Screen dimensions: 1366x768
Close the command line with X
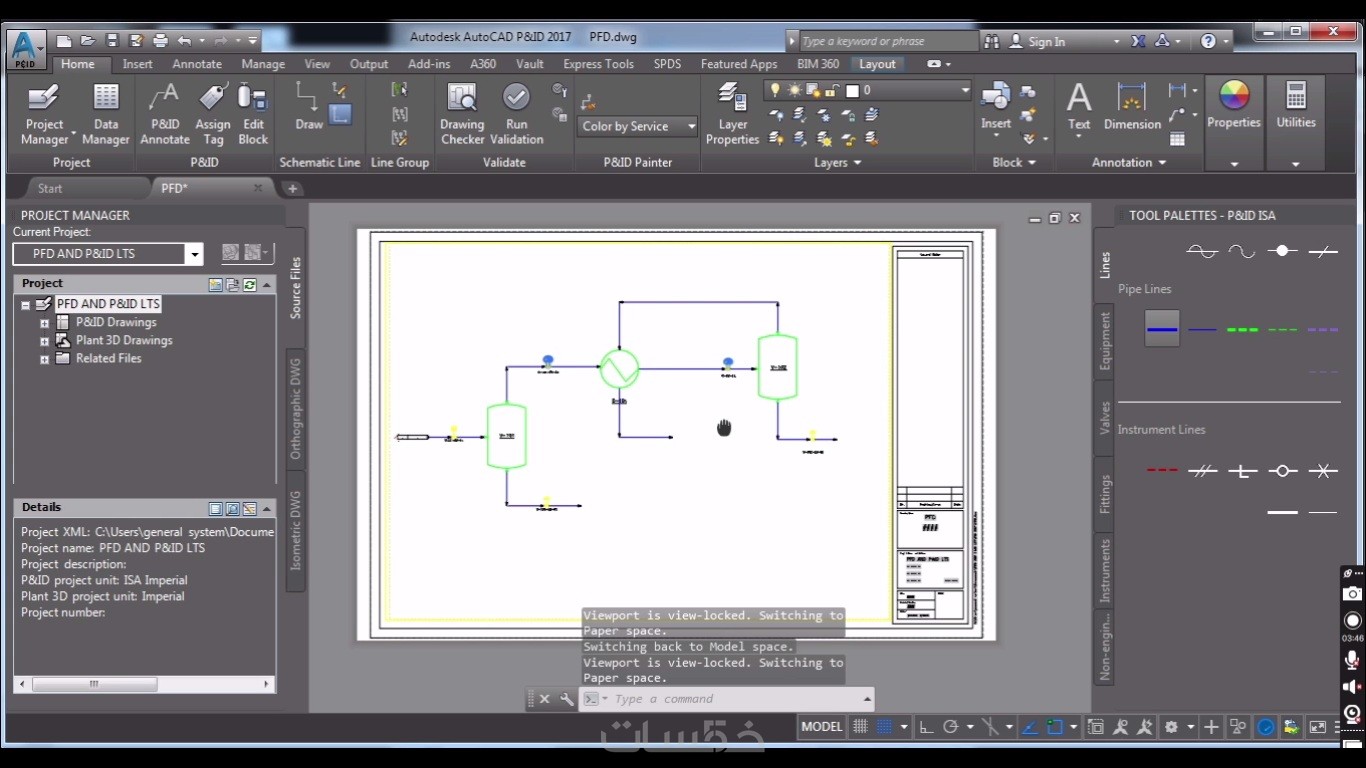544,699
